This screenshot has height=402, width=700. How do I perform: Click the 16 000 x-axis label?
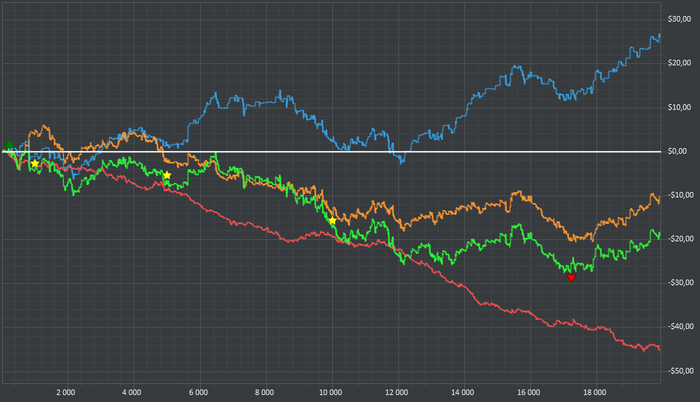(x=529, y=393)
